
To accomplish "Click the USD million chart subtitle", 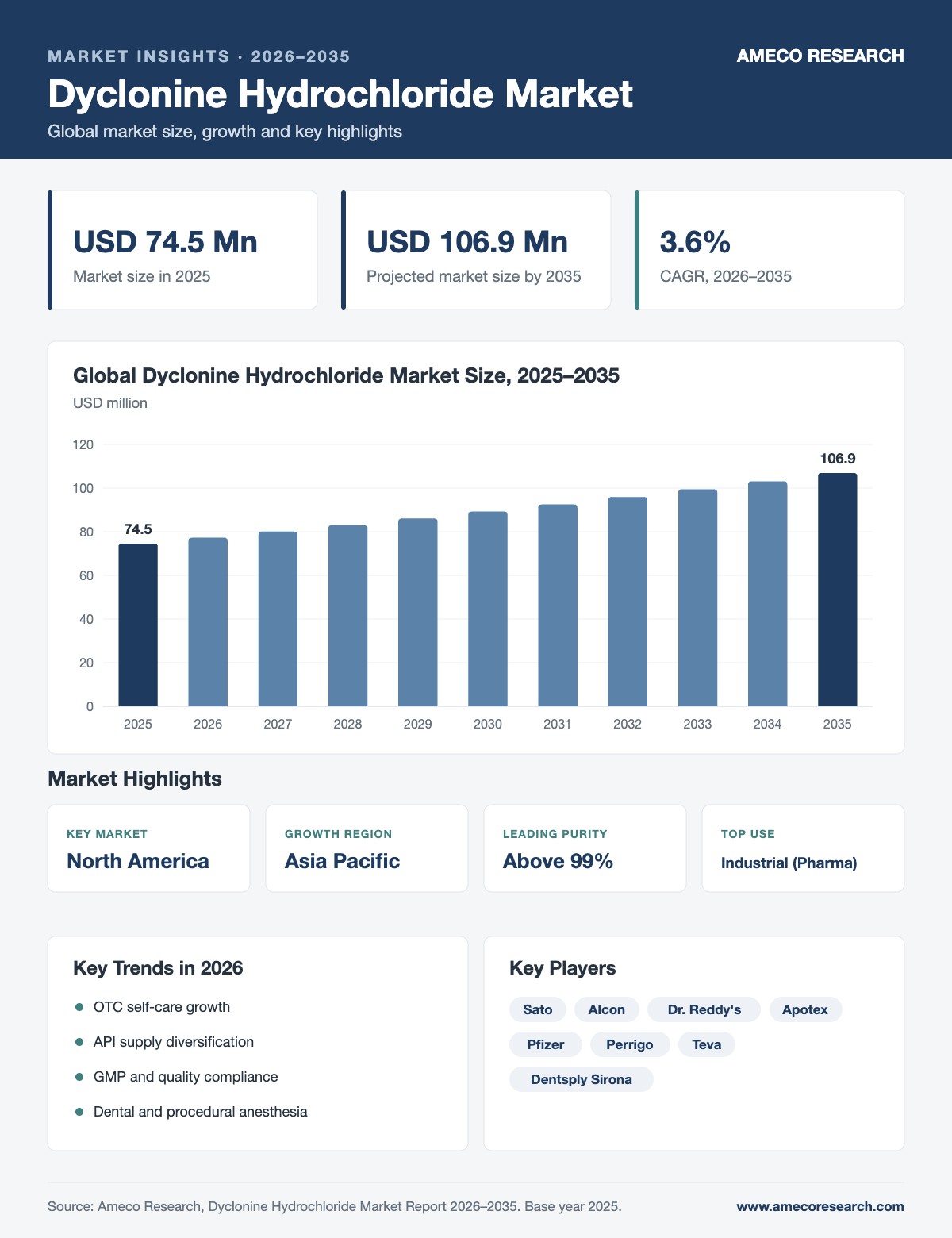I will click(x=110, y=403).
